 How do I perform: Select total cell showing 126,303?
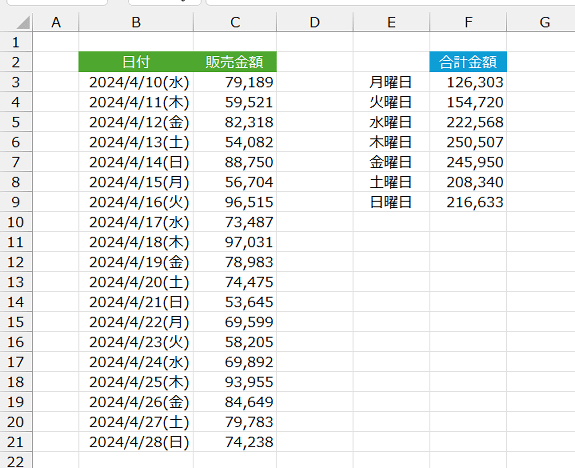click(x=468, y=82)
